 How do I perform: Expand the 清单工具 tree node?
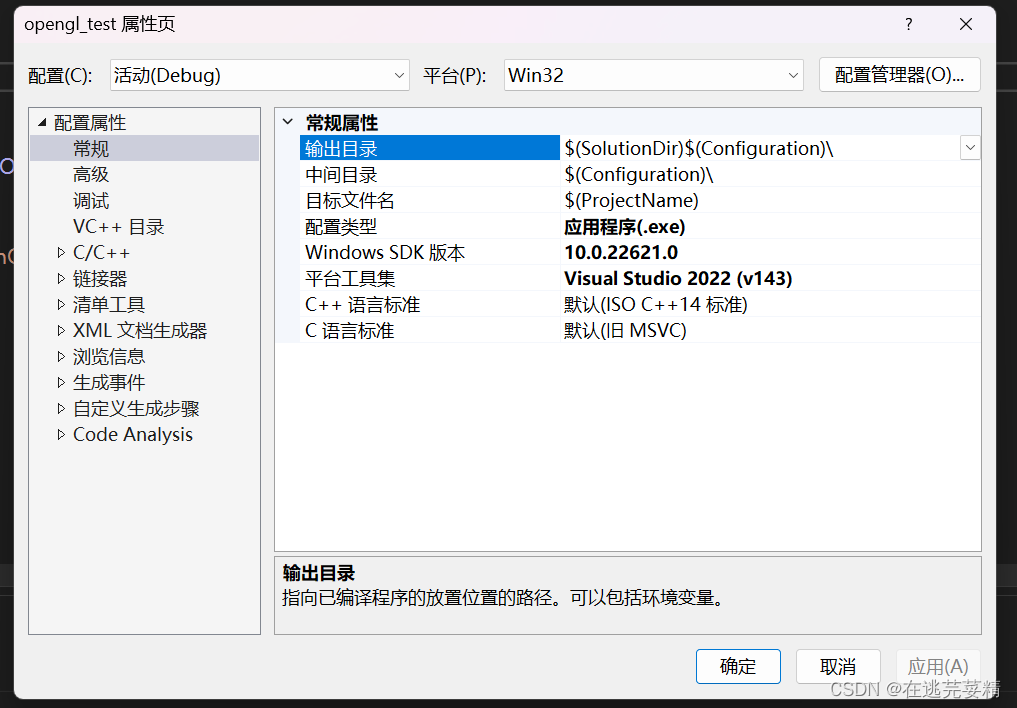pyautogui.click(x=61, y=304)
